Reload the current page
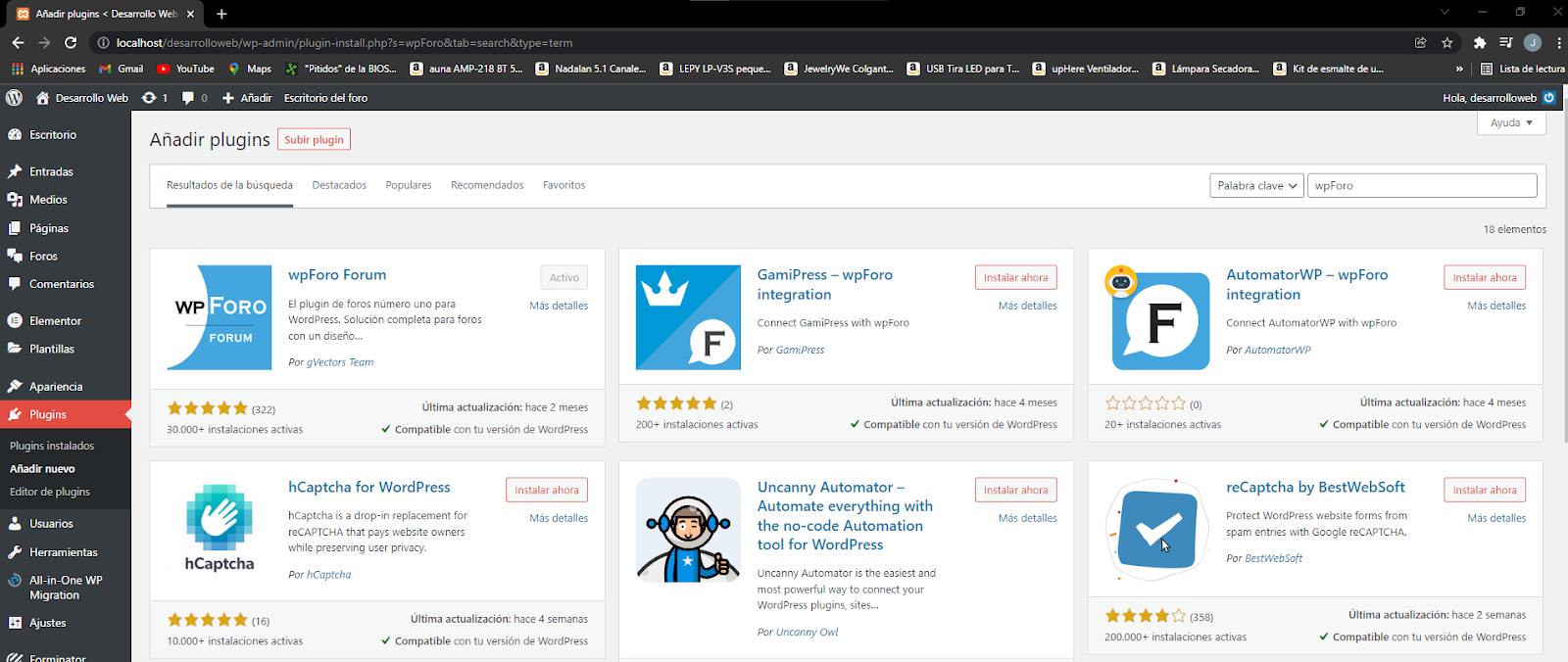 tap(71, 42)
